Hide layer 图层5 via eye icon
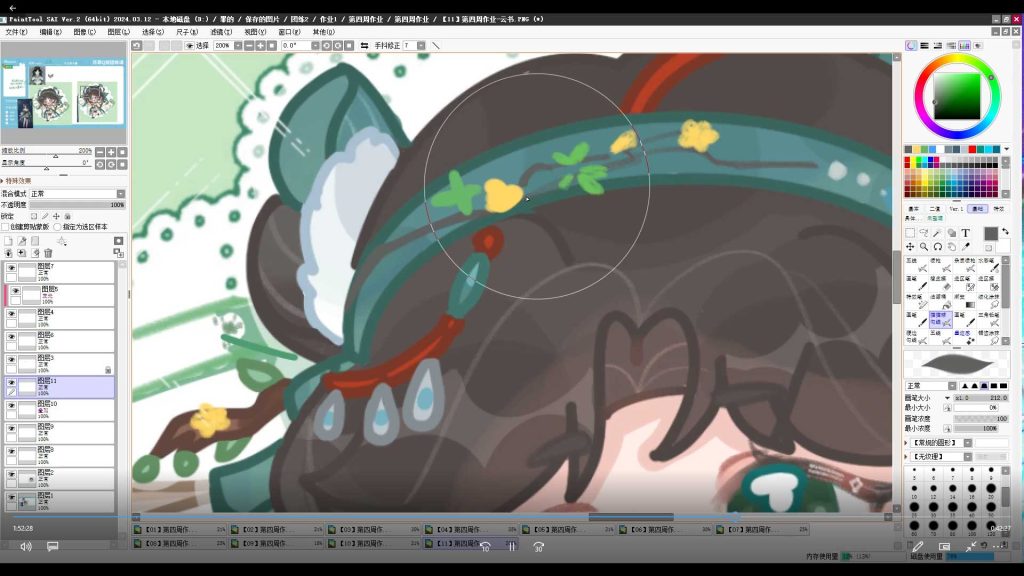 pos(15,291)
